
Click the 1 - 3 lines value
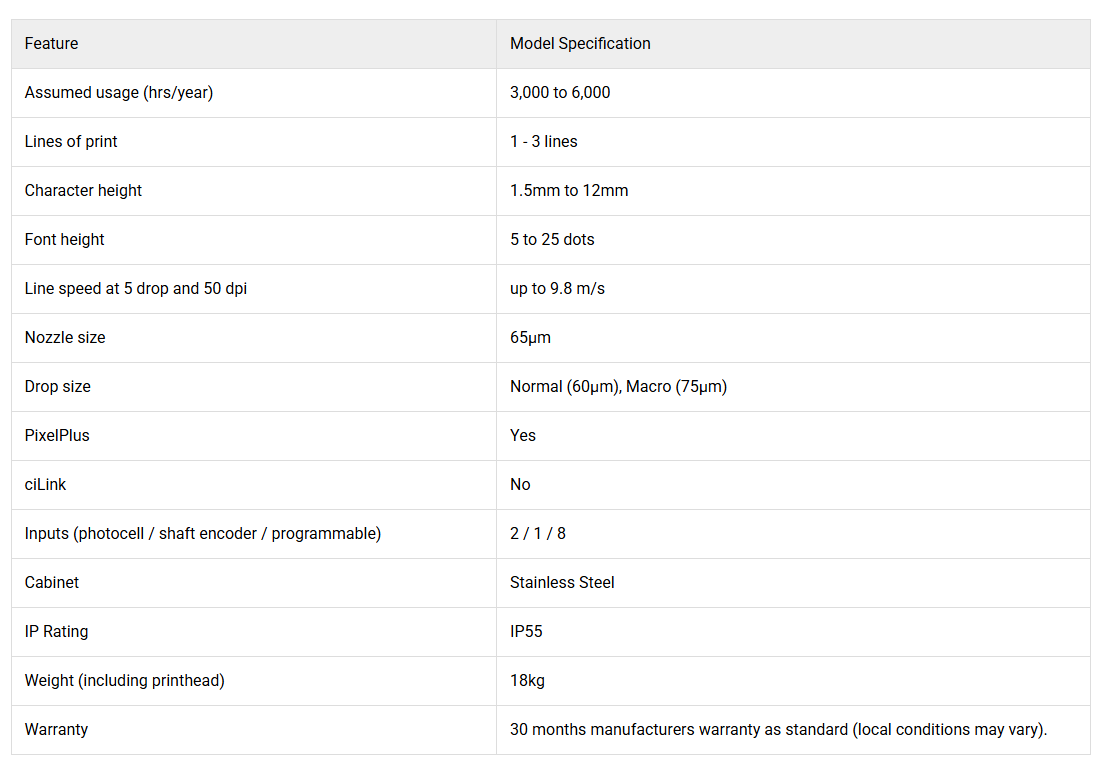coord(544,142)
